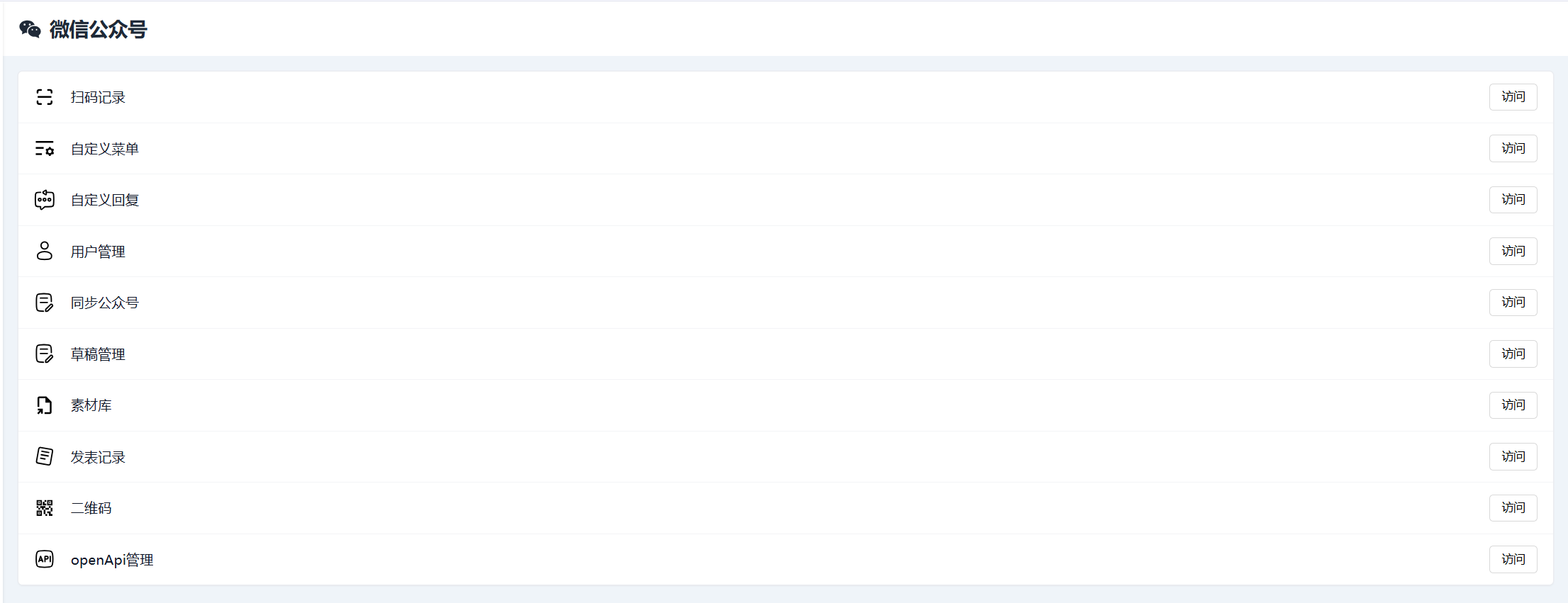1568x603 pixels.
Task: Open 二维码 with its 访问 button
Action: pyautogui.click(x=1513, y=508)
